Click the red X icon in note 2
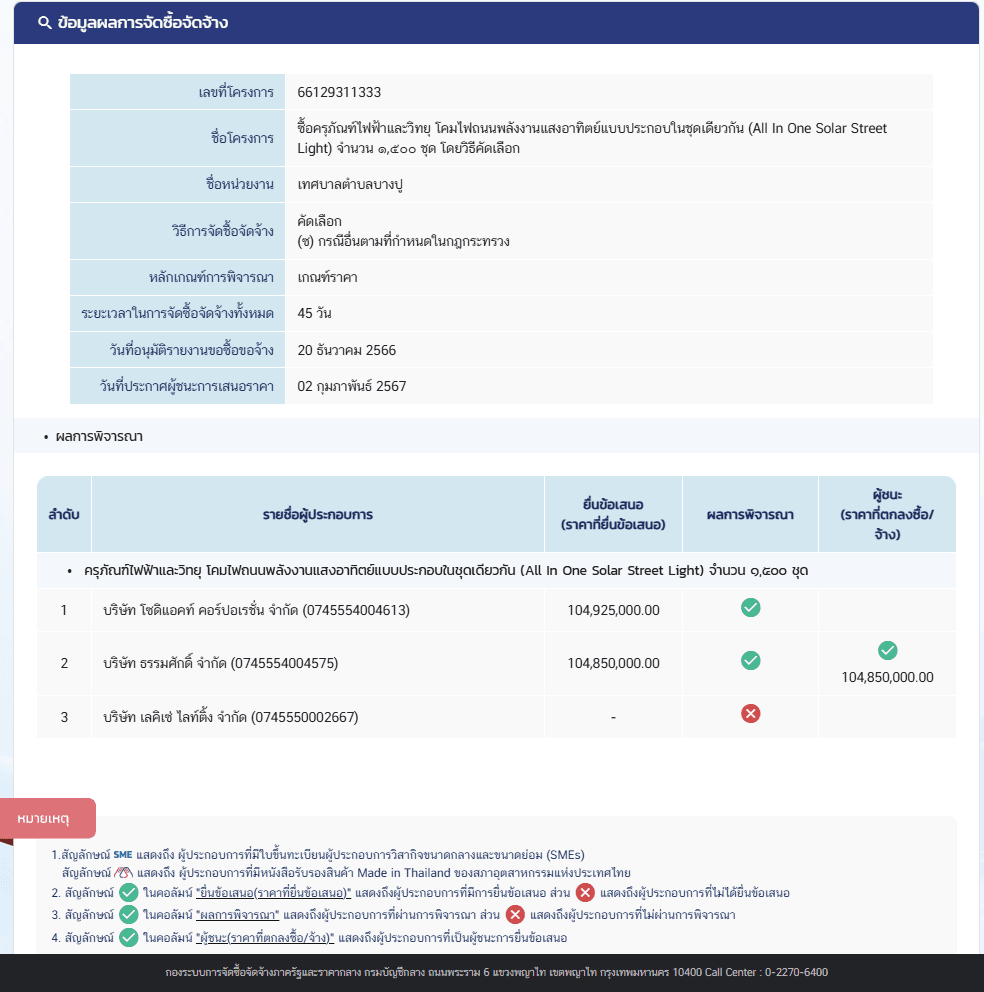 point(585,892)
